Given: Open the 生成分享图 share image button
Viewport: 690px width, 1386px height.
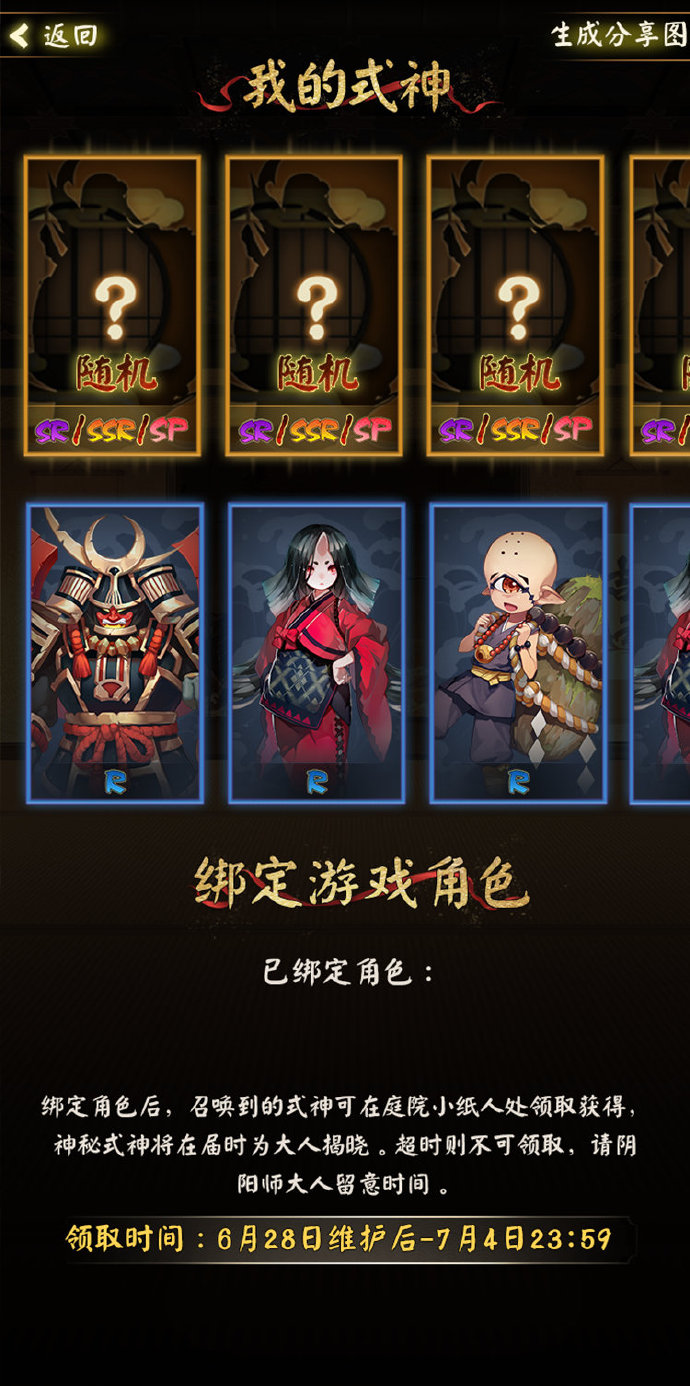Looking at the screenshot, I should click(620, 34).
